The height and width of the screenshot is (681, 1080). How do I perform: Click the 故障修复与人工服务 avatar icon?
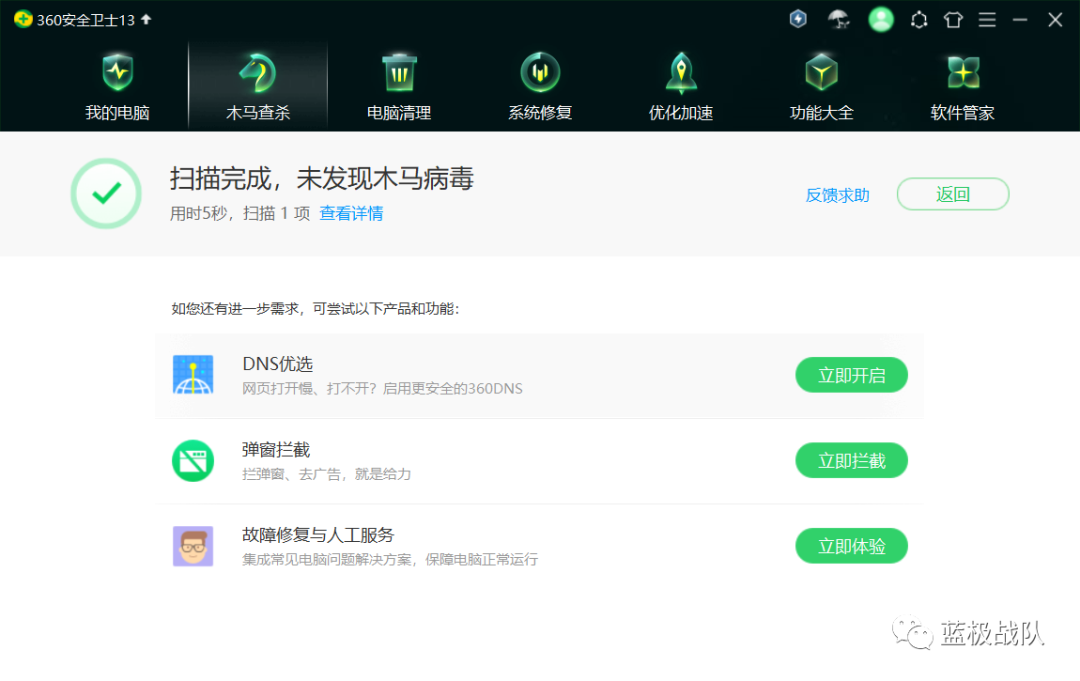(x=193, y=546)
